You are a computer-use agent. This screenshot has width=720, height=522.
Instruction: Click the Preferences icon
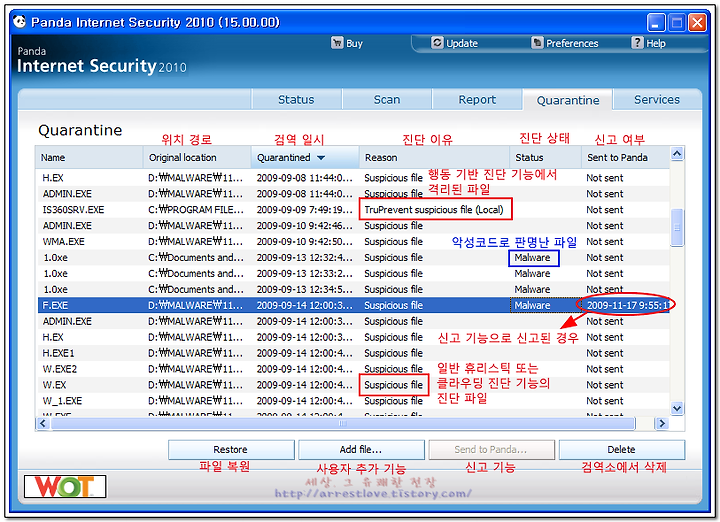point(537,43)
